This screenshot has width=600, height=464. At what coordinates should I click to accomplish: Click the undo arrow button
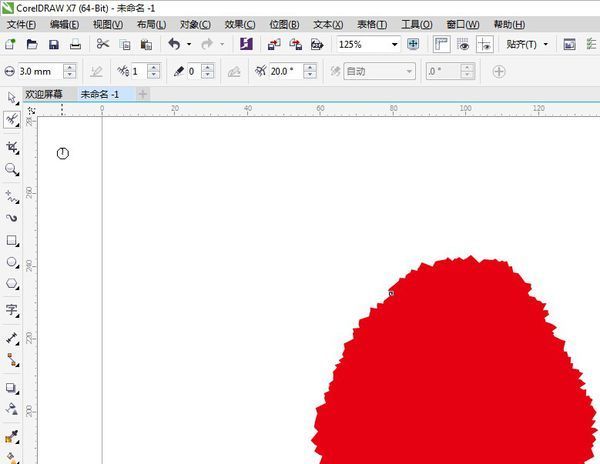pos(174,44)
